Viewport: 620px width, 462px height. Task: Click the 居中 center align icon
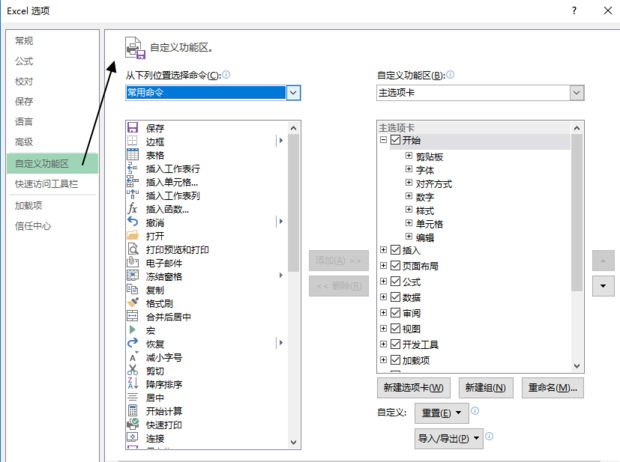coord(132,397)
